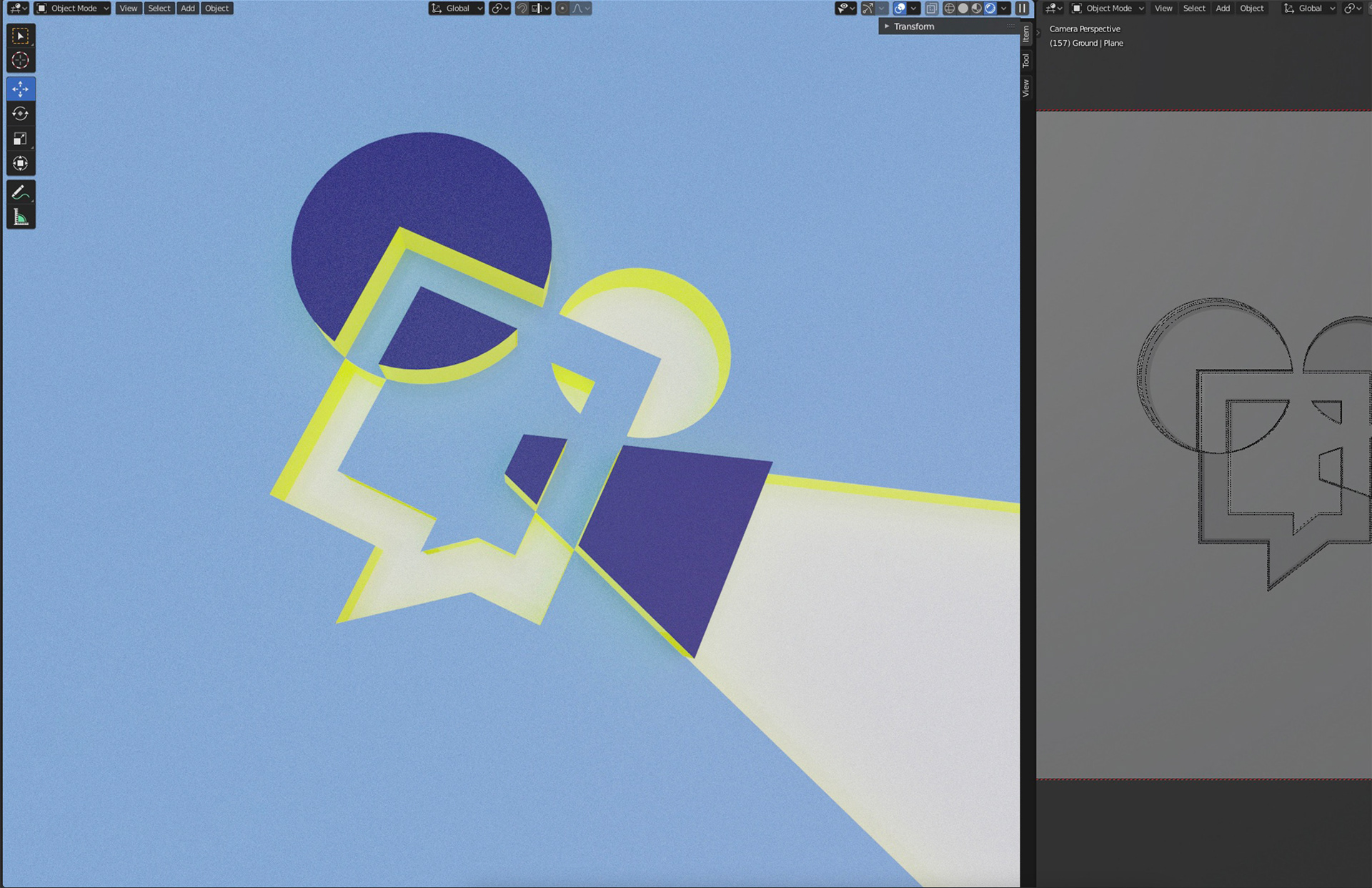Open View menu in left viewport
This screenshot has width=1372, height=888.
pos(129,9)
